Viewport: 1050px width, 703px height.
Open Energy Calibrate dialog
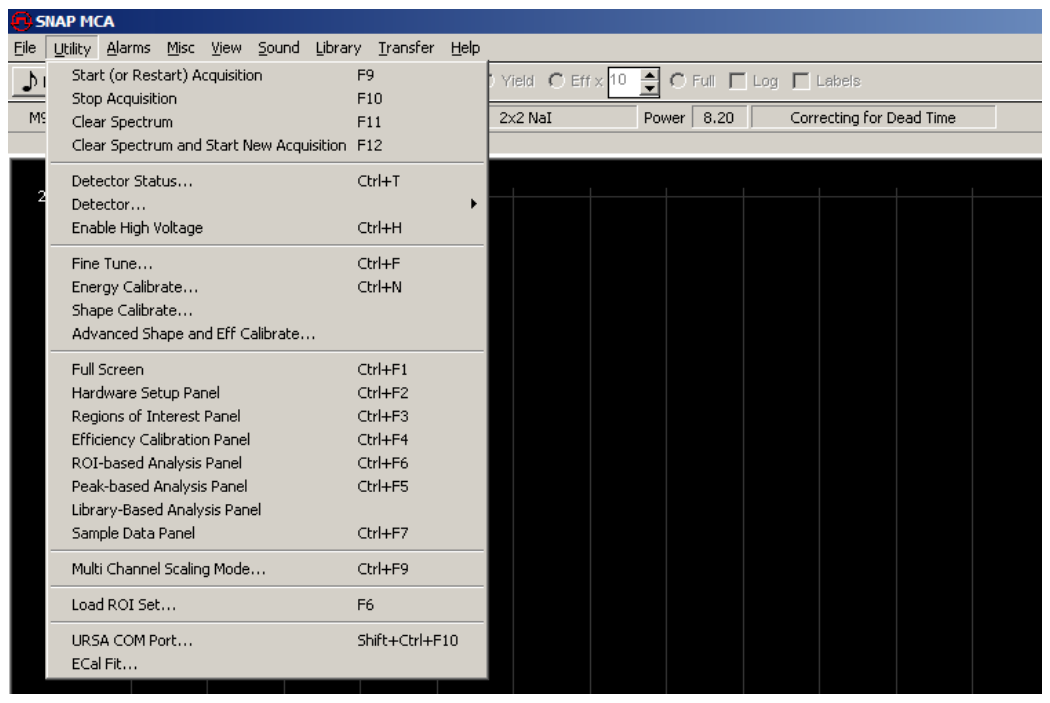pyautogui.click(x=267, y=287)
